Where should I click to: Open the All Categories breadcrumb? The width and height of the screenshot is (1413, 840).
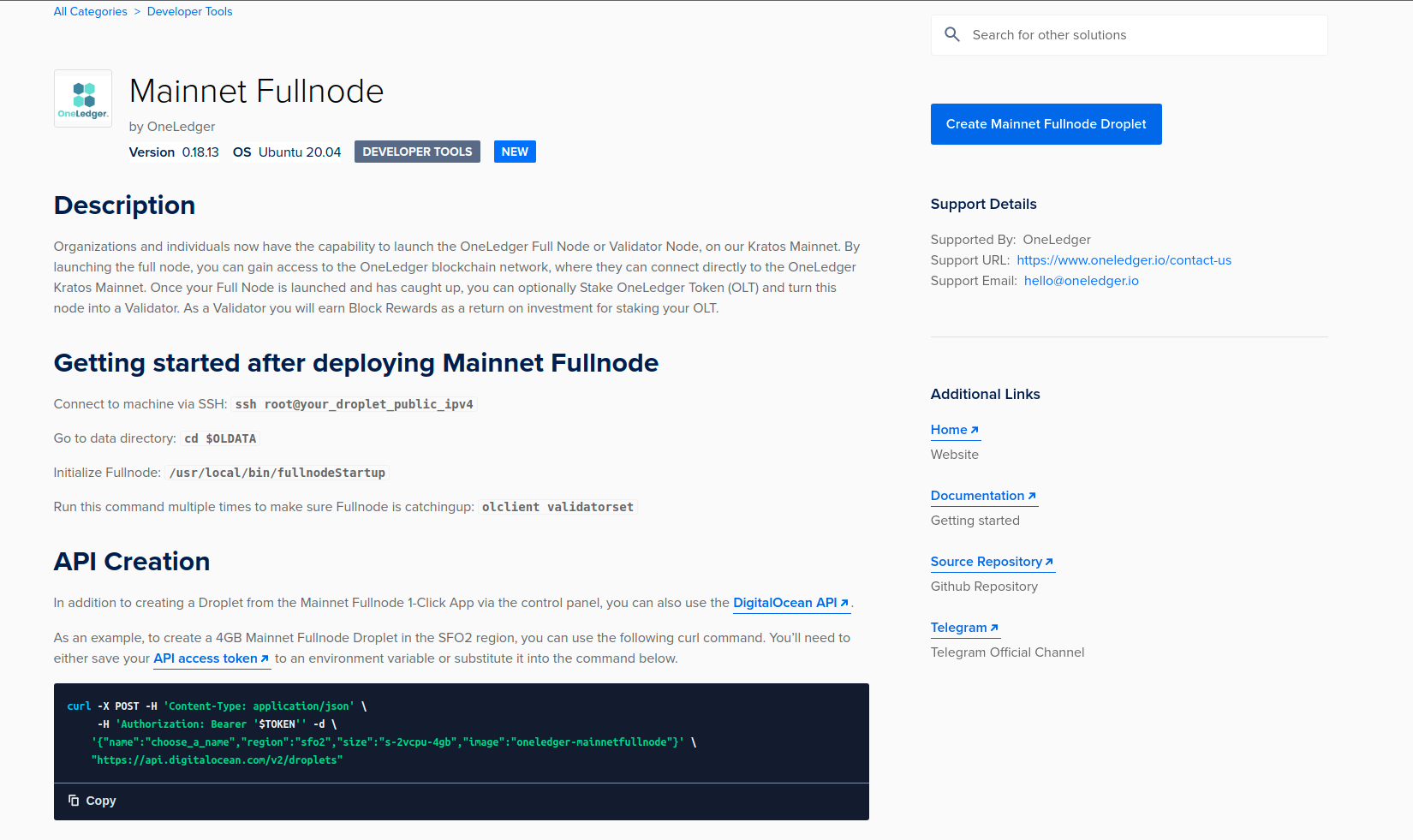click(x=90, y=11)
